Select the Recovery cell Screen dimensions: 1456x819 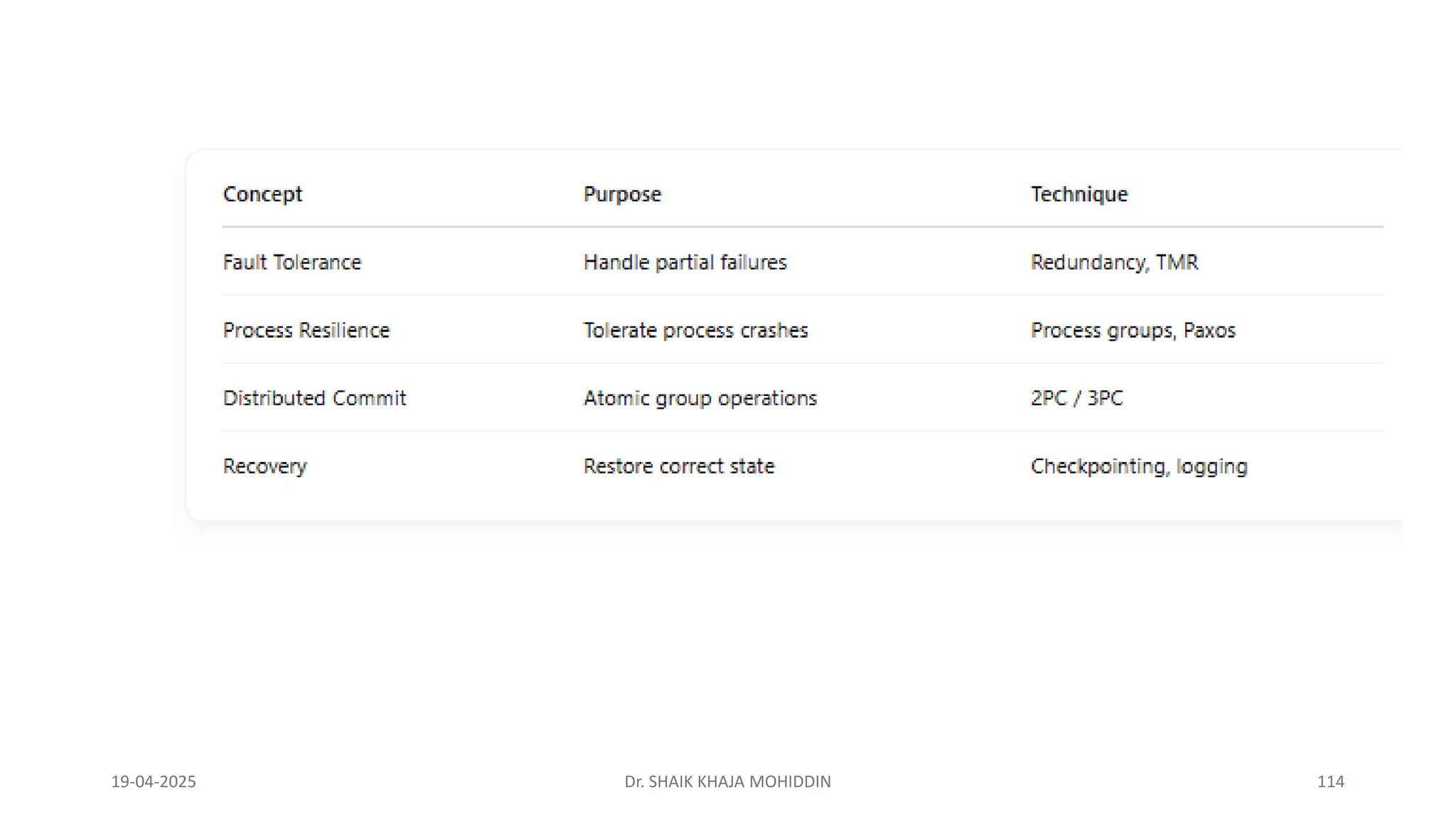(264, 466)
